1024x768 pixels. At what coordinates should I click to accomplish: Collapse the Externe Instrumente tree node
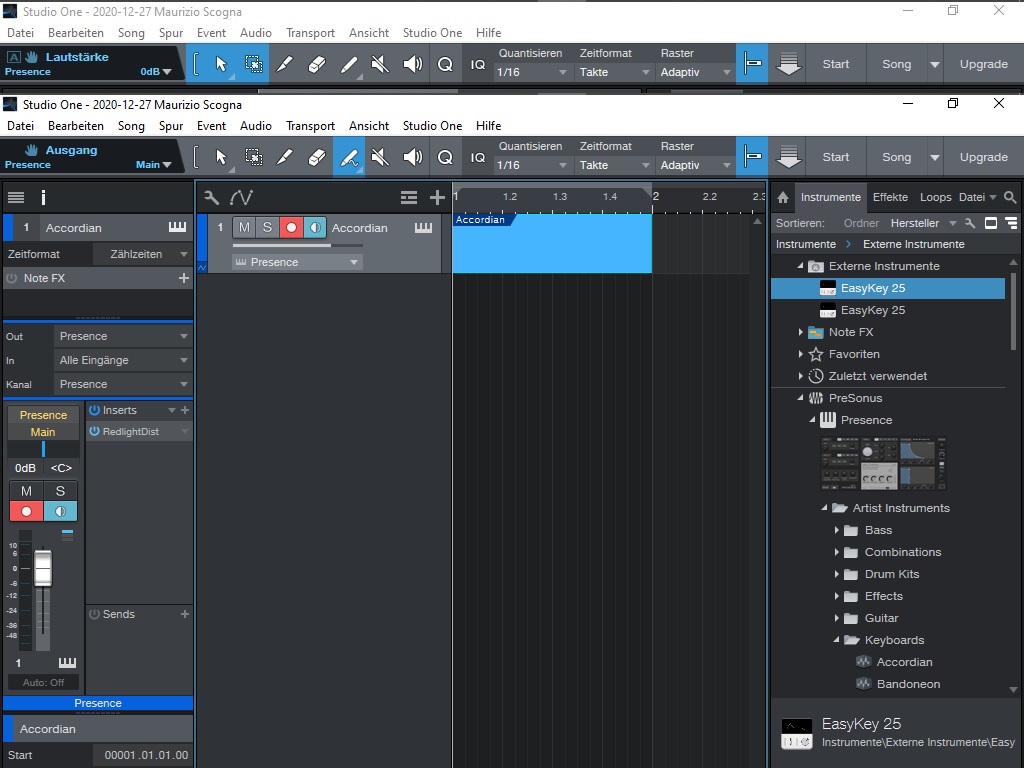(x=800, y=266)
